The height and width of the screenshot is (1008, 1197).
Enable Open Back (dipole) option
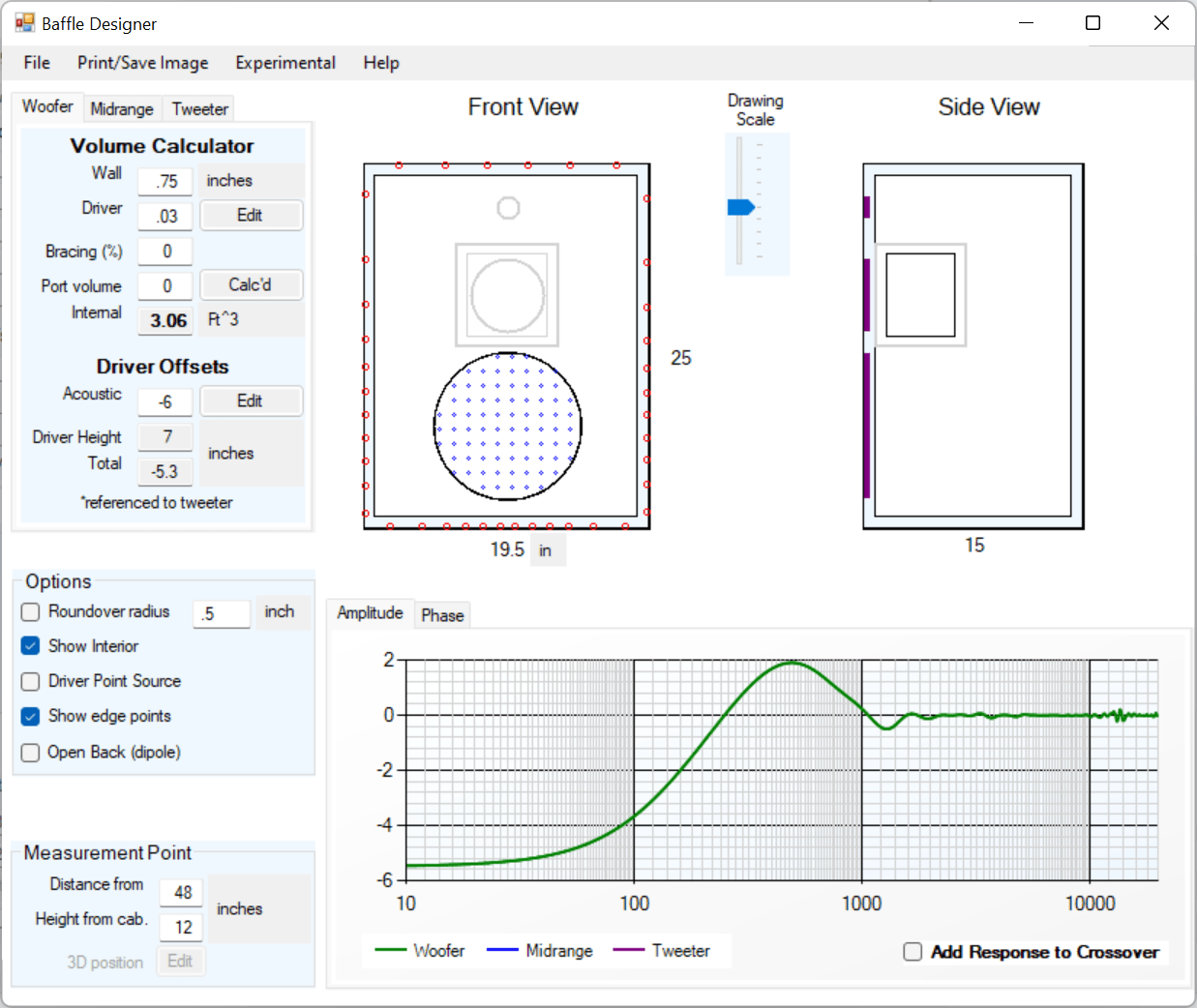[31, 753]
